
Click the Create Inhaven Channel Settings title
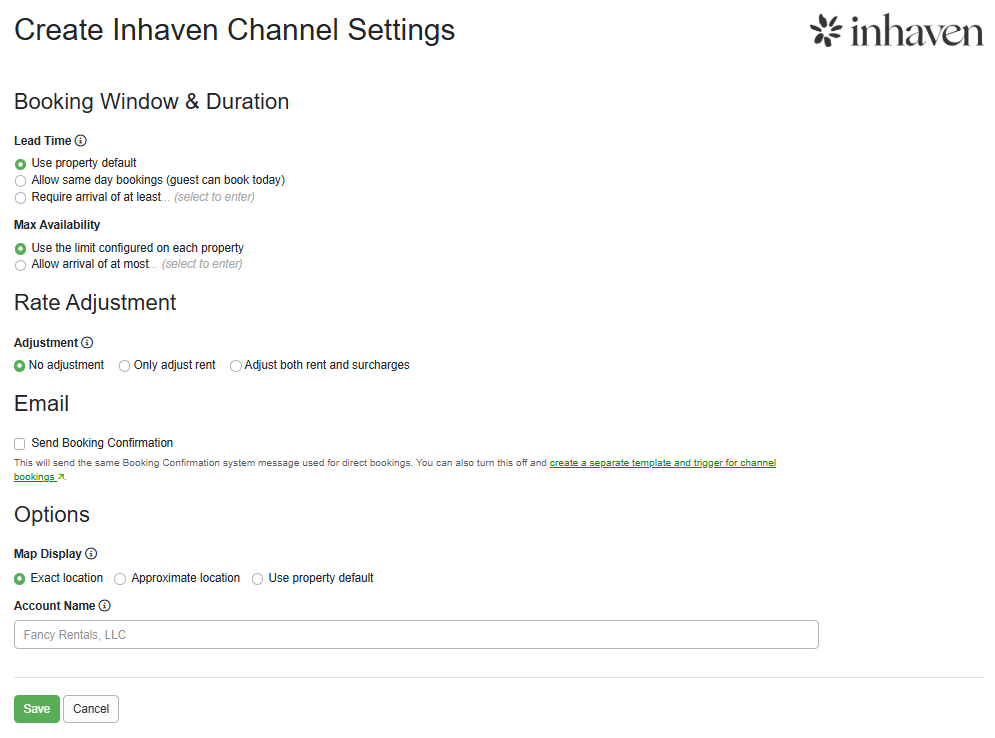point(235,30)
